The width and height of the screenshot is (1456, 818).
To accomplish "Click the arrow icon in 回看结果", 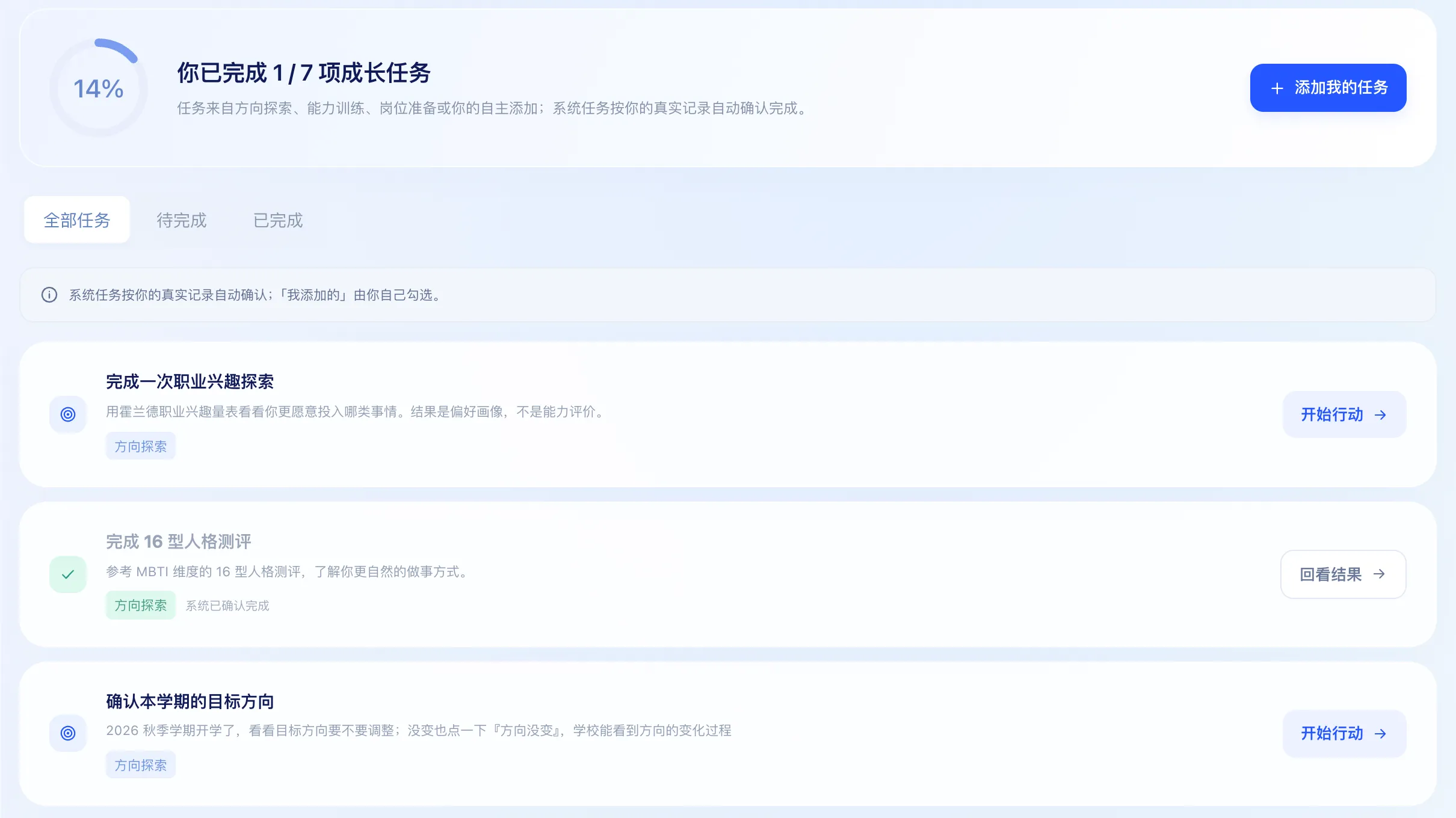I will pyautogui.click(x=1380, y=574).
